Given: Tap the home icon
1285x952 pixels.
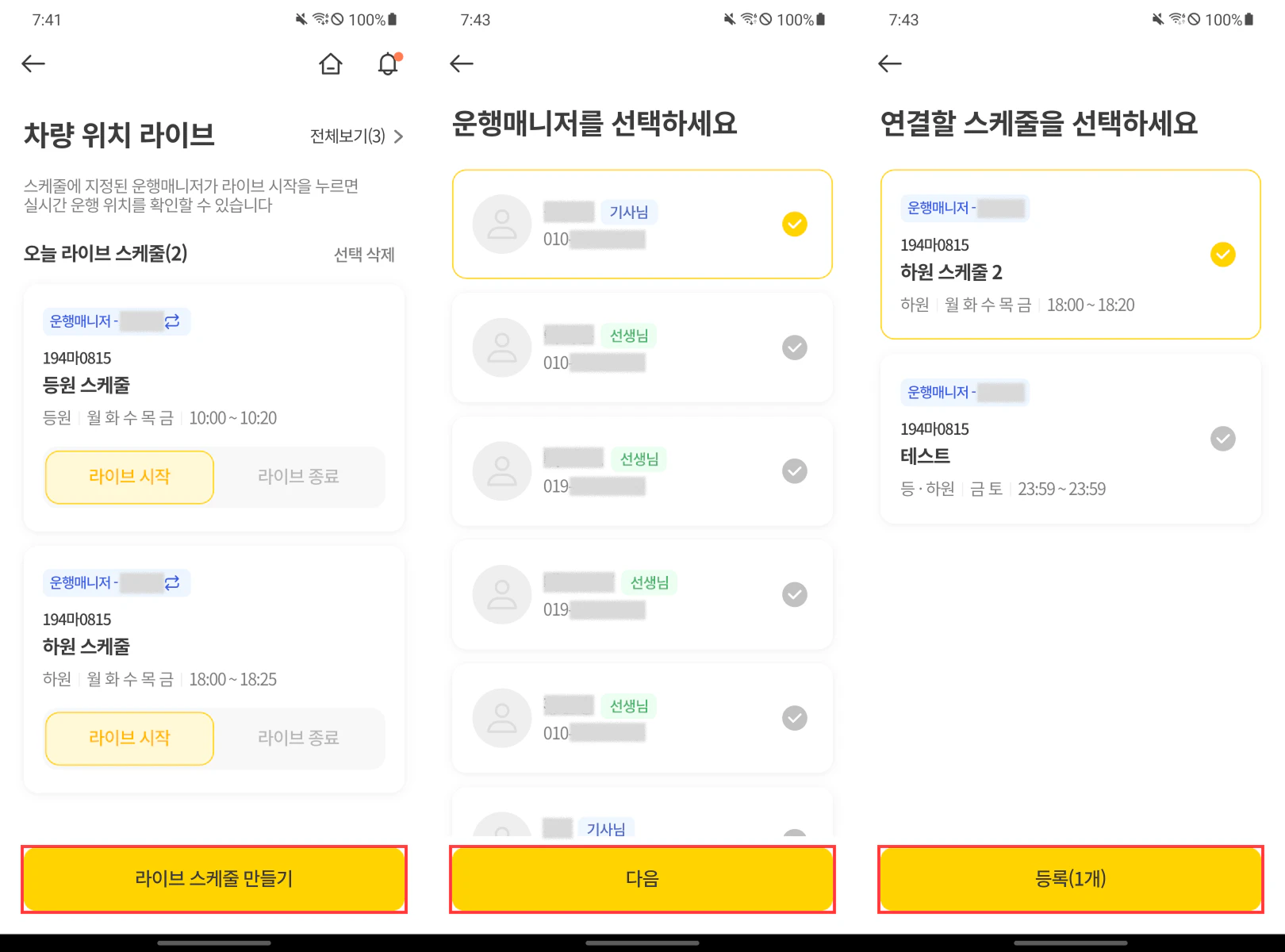Looking at the screenshot, I should [x=331, y=64].
